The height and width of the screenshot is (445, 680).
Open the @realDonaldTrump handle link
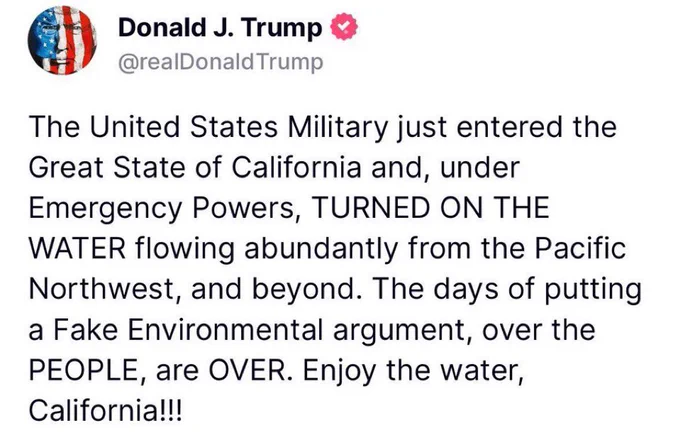(x=221, y=62)
